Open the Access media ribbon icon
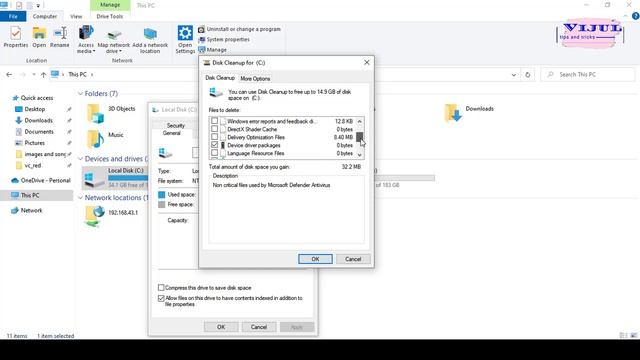 pos(86,39)
